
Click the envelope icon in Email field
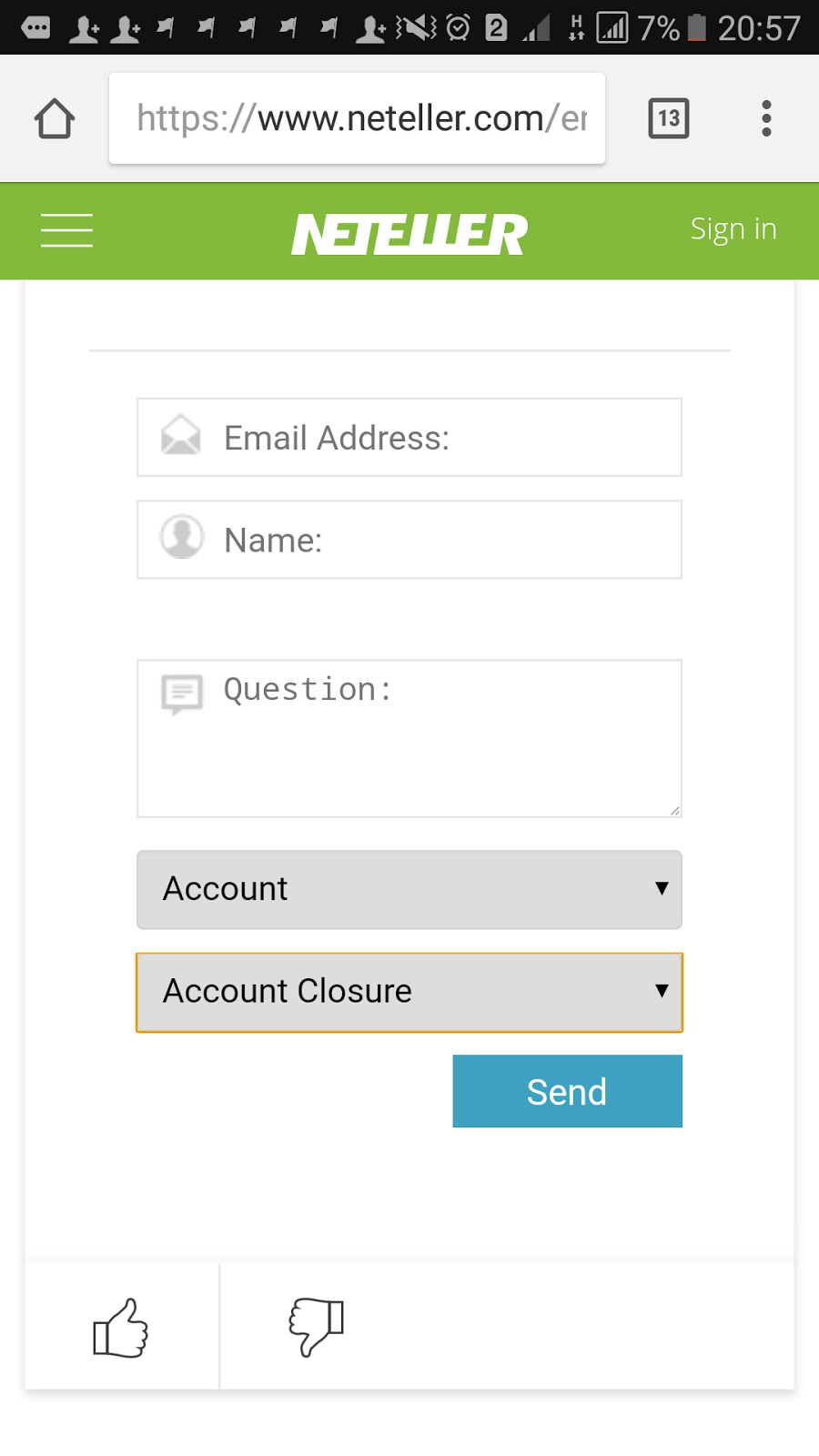181,435
